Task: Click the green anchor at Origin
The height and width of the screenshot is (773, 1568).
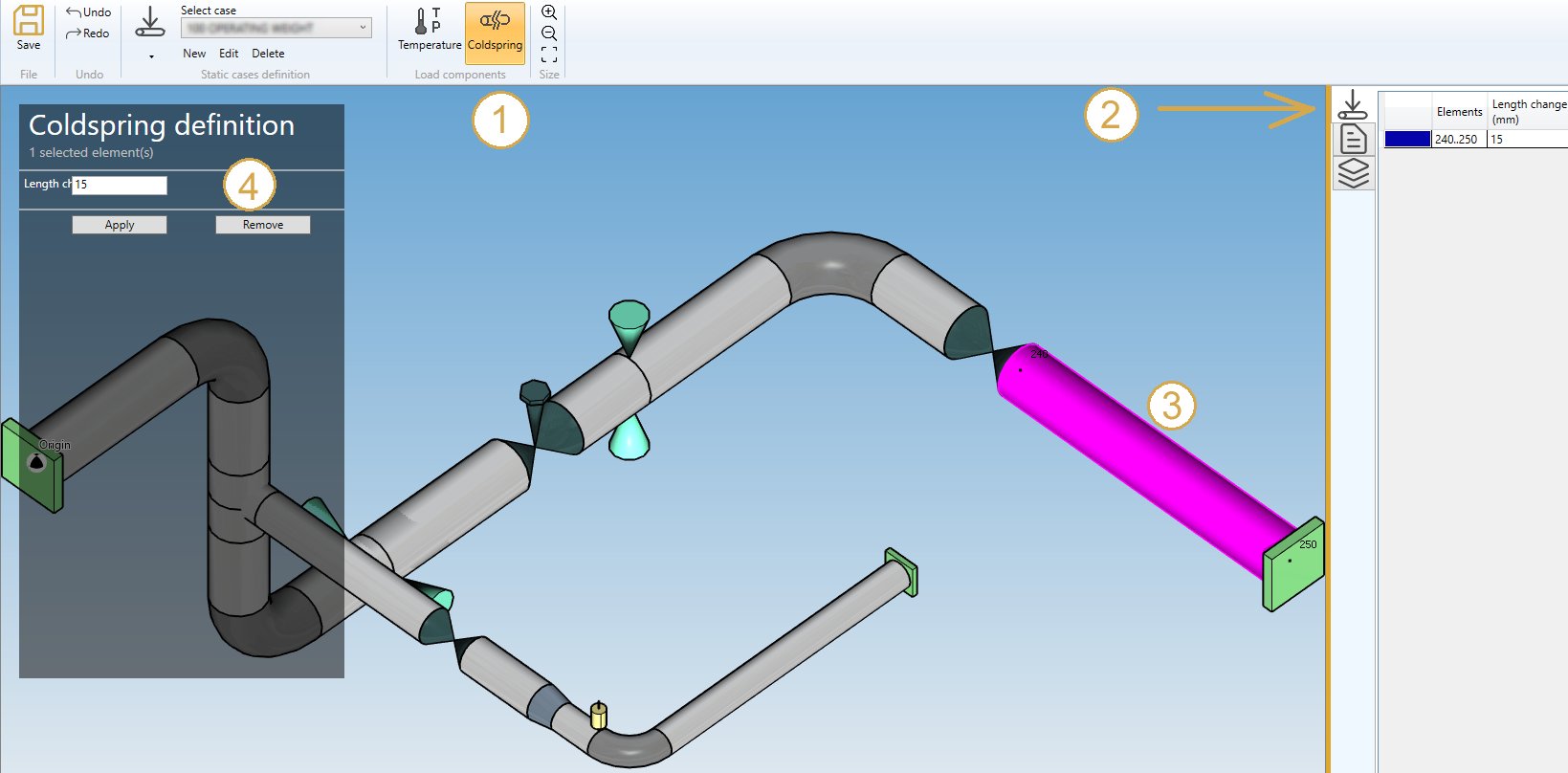Action: click(x=32, y=466)
